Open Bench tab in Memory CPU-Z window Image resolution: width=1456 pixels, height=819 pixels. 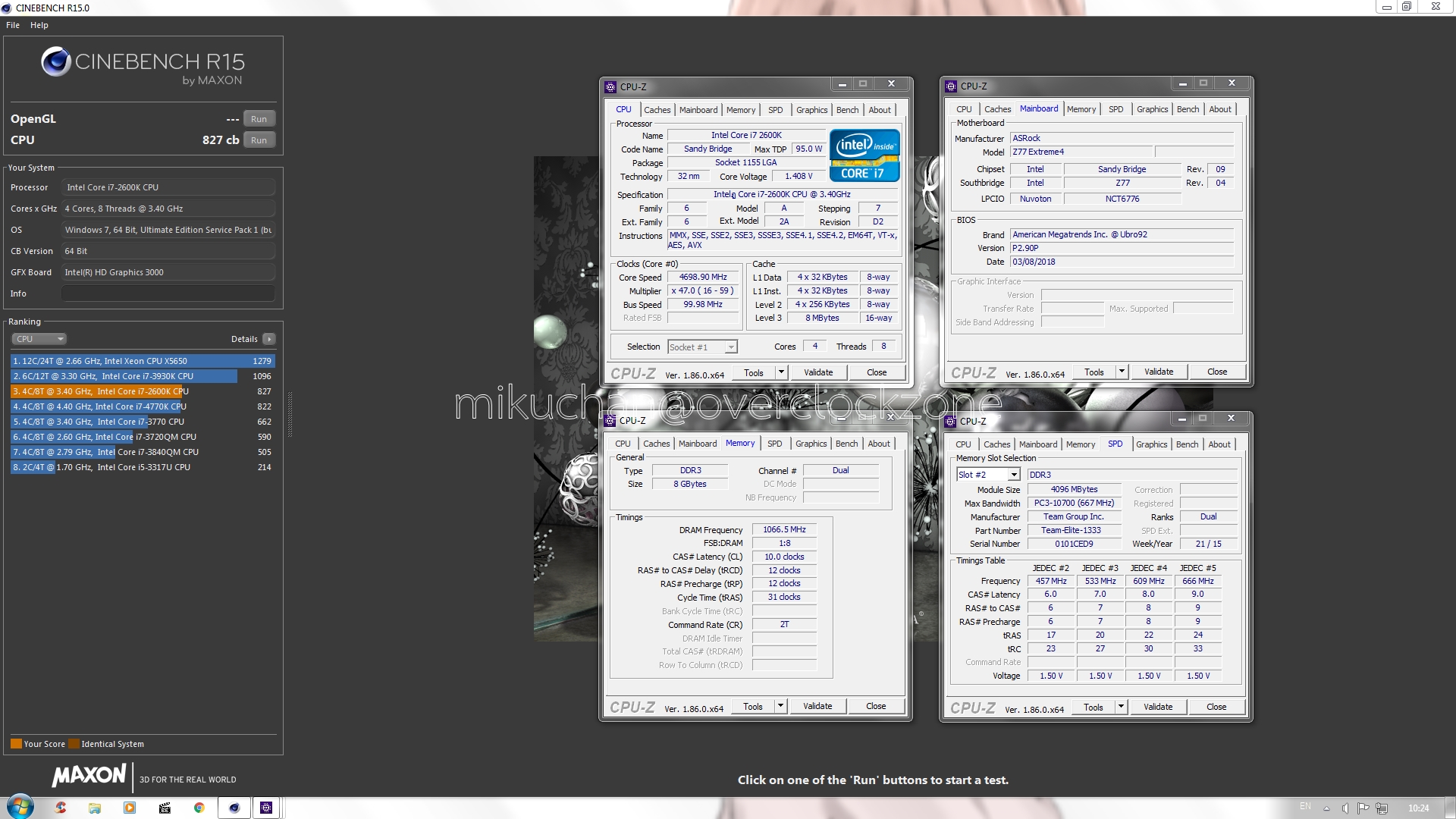click(846, 444)
